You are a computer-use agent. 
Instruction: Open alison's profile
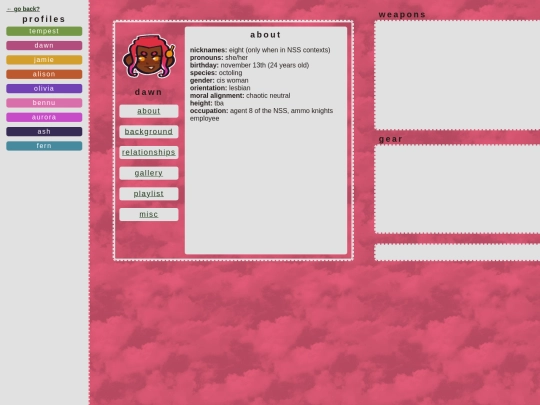pos(44,74)
